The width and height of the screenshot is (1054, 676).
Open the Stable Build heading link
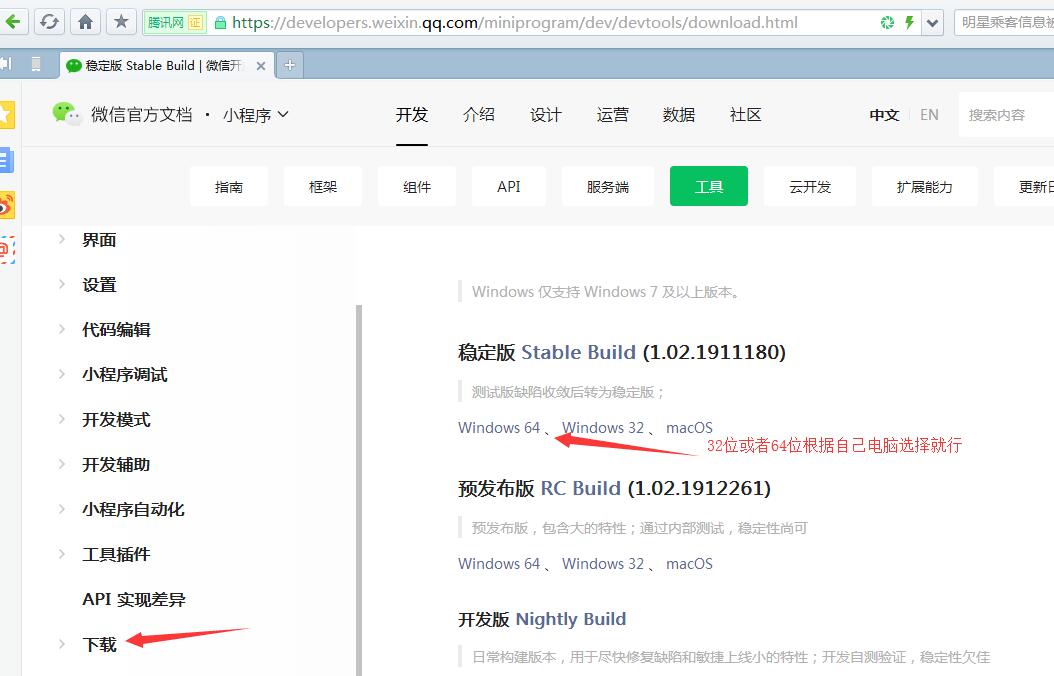pyautogui.click(x=578, y=352)
